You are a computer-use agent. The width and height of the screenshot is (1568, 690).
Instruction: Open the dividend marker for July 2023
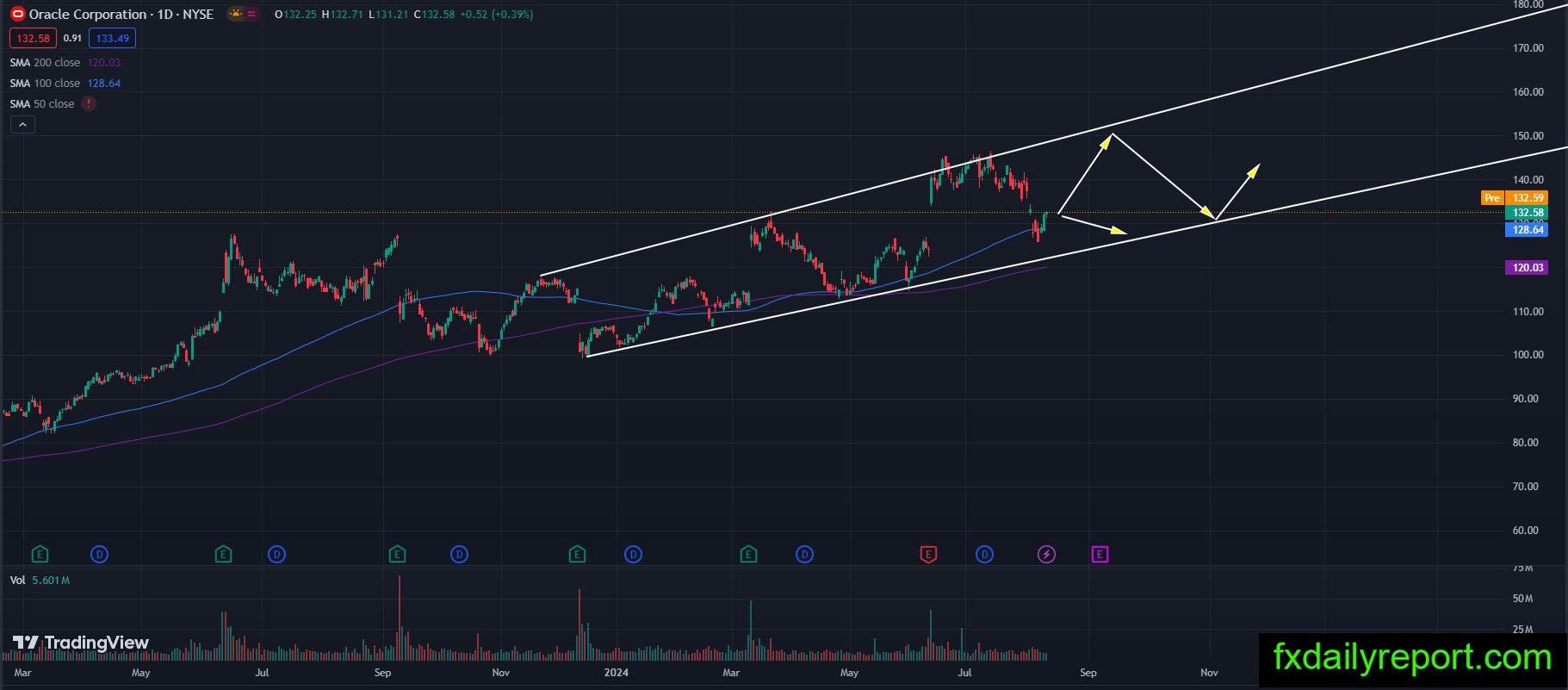tap(276, 554)
